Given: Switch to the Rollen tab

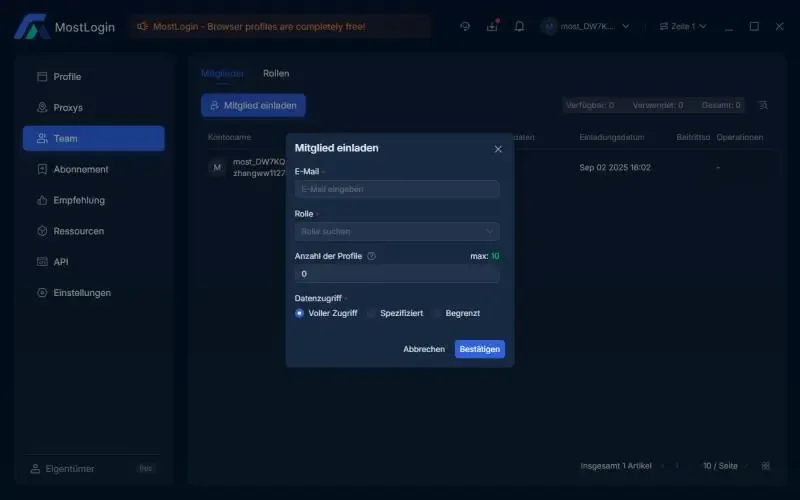Looking at the screenshot, I should click(276, 73).
